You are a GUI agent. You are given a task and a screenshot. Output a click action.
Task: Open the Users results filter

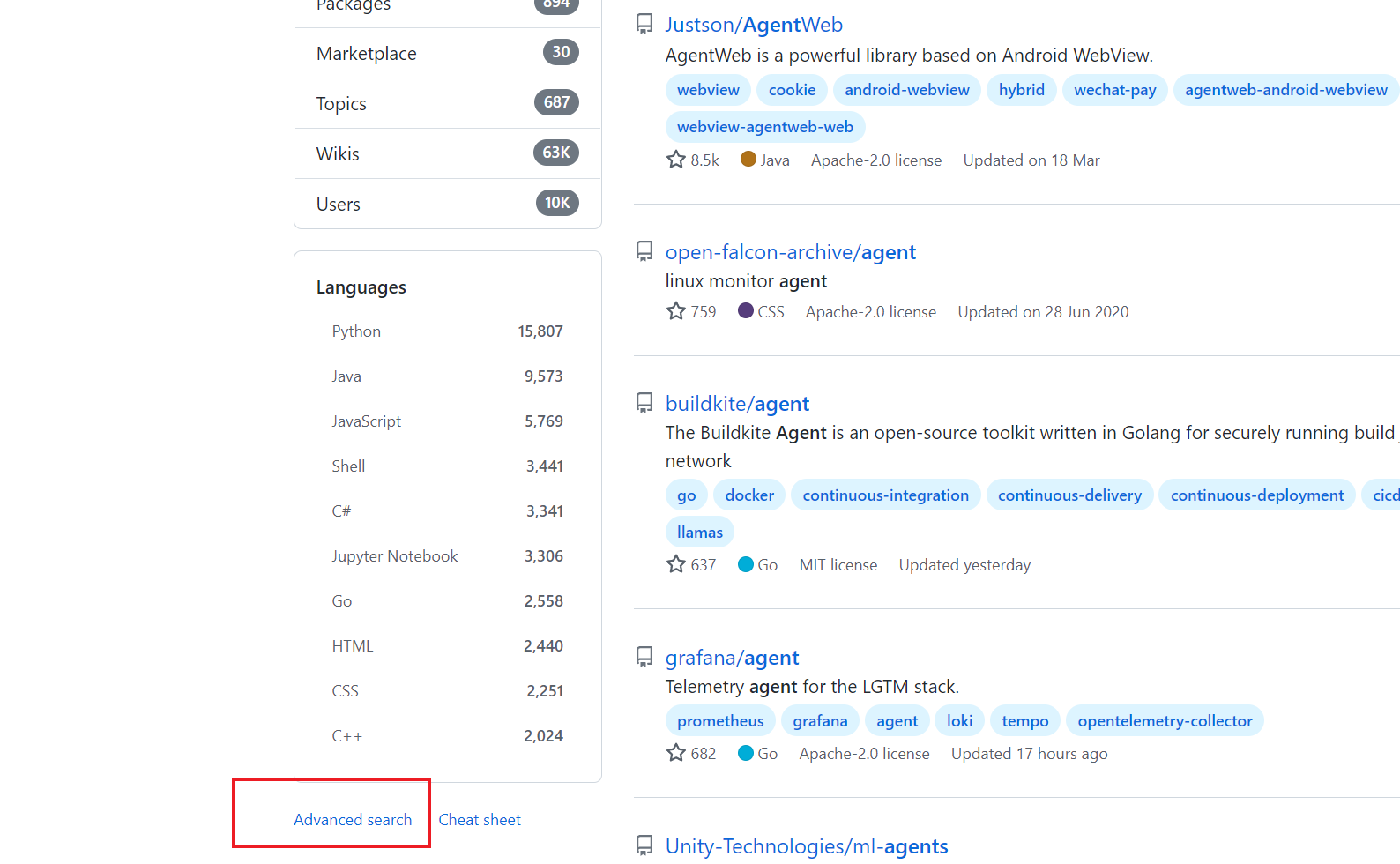448,204
